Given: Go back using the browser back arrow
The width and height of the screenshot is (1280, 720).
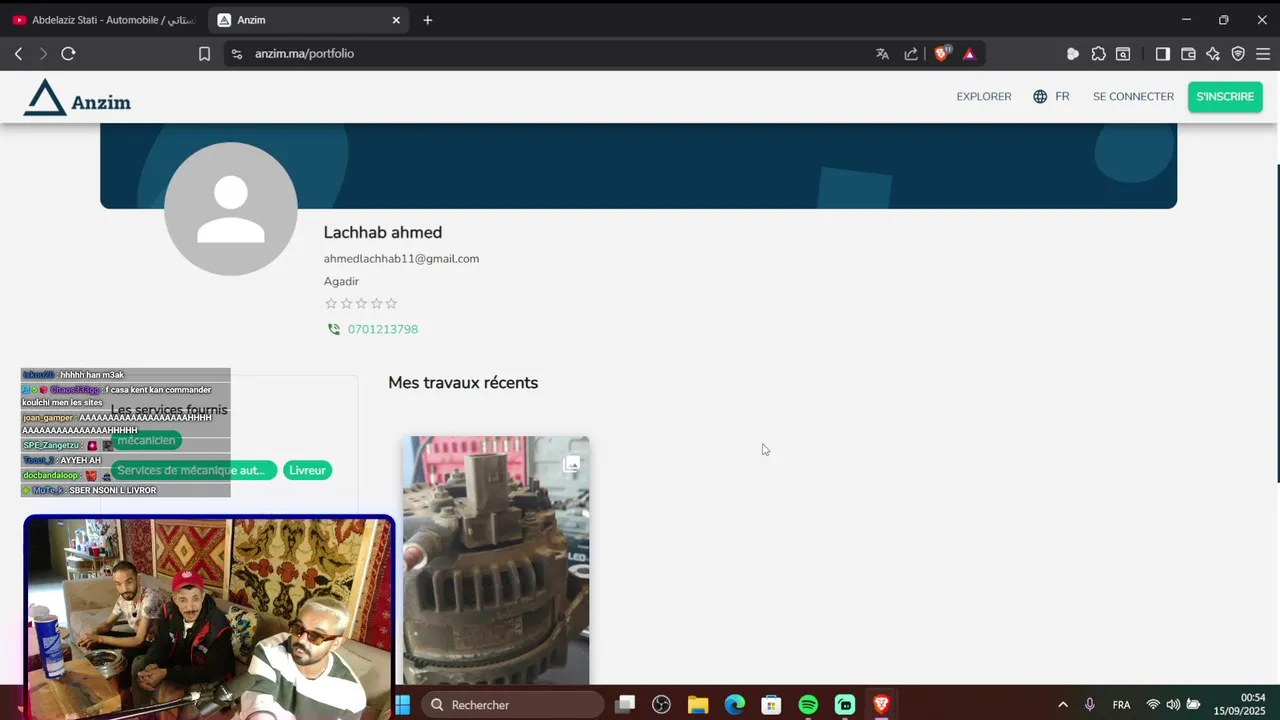Looking at the screenshot, I should tap(18, 54).
